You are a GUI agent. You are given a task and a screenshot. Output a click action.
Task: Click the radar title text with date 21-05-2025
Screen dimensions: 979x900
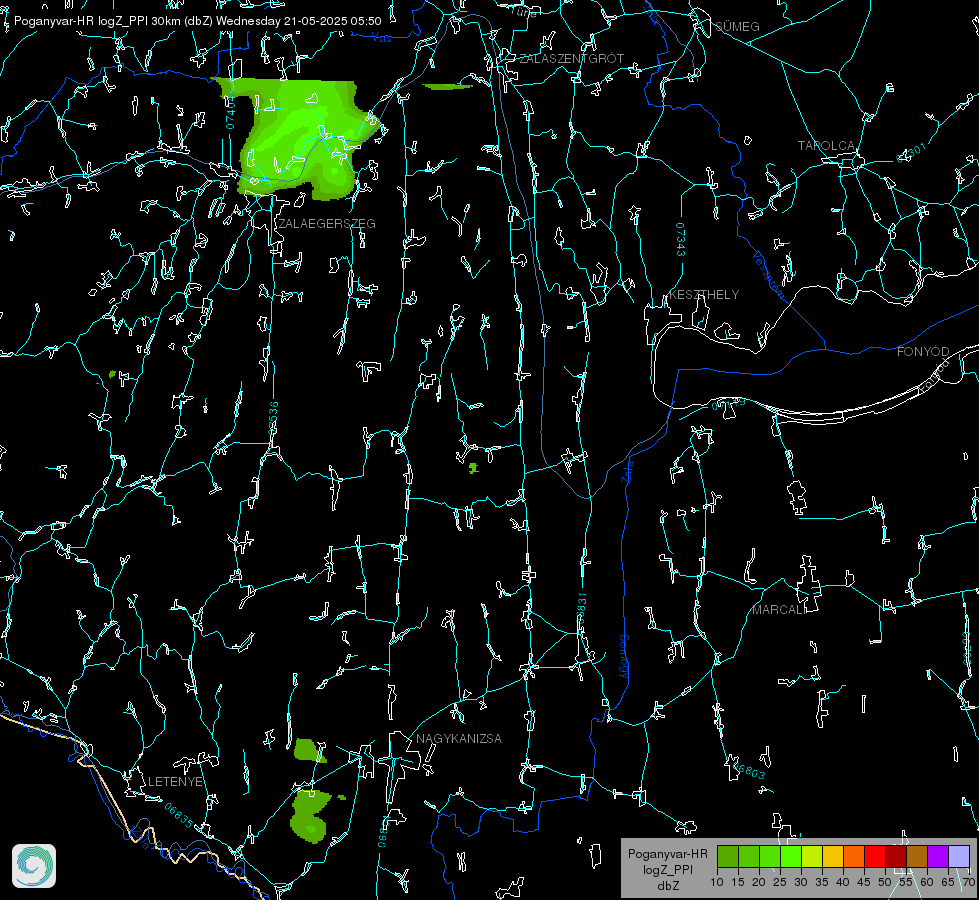197,21
